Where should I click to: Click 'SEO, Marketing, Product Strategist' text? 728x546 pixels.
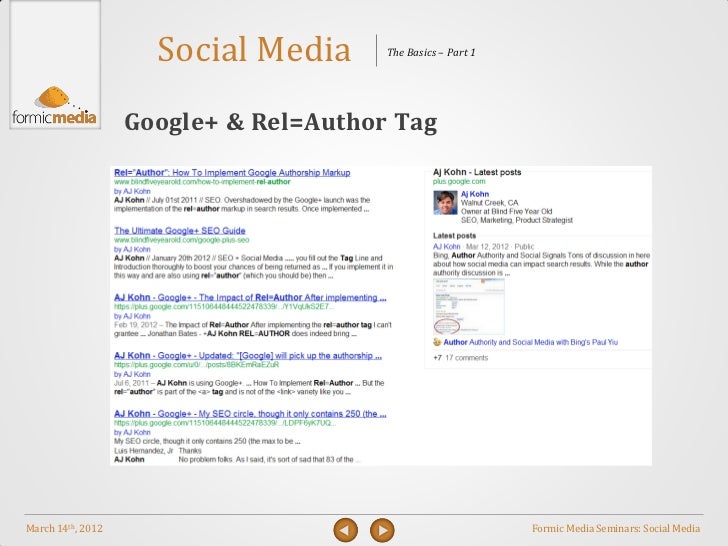(x=517, y=220)
